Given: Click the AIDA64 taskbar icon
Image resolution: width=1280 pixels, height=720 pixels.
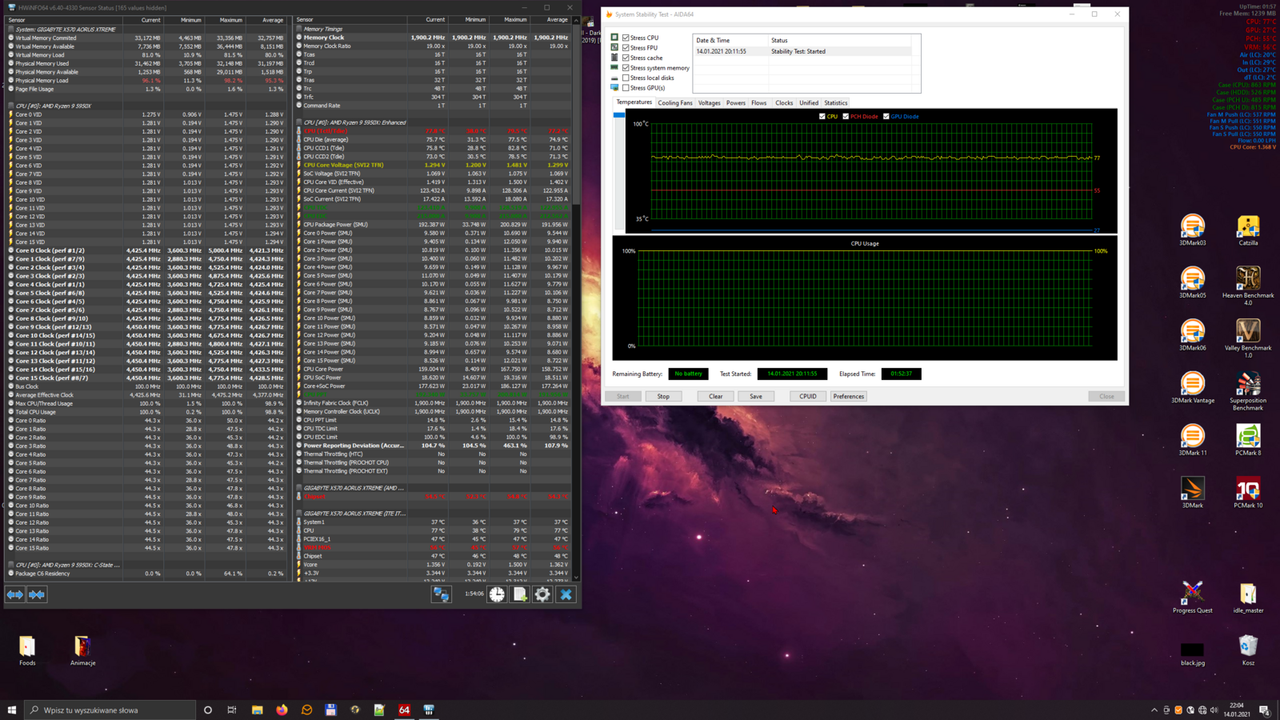Looking at the screenshot, I should point(404,710).
